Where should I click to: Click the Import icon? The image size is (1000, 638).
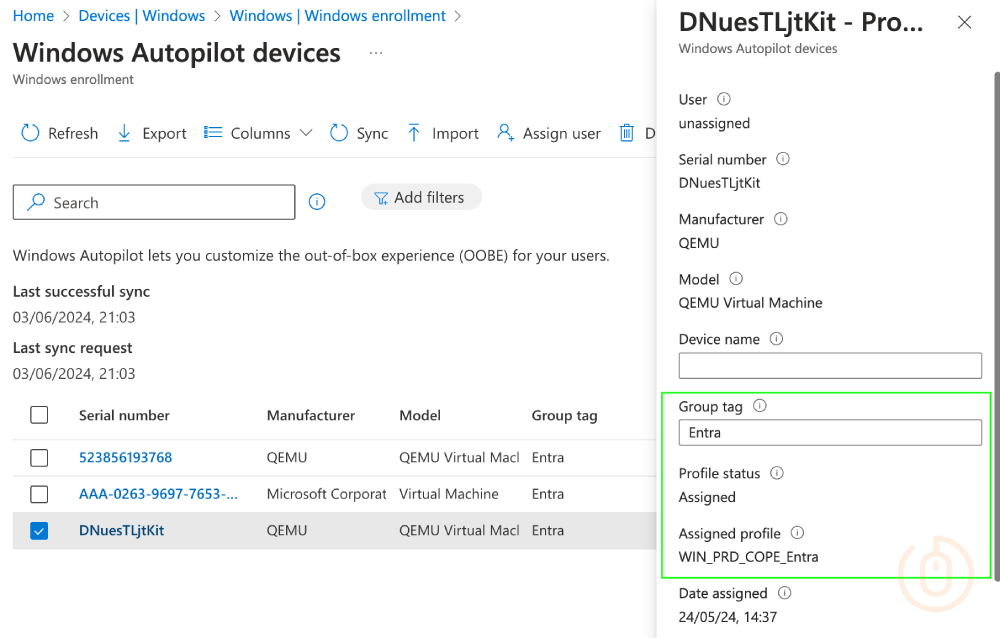(x=413, y=132)
